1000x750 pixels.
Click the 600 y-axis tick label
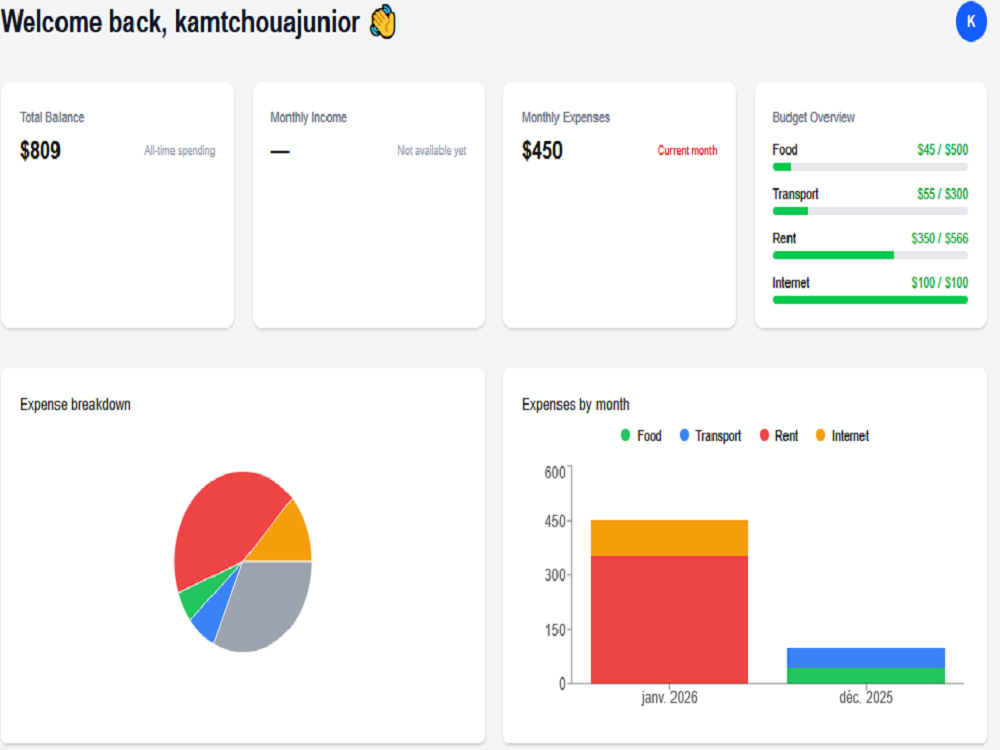tap(554, 473)
